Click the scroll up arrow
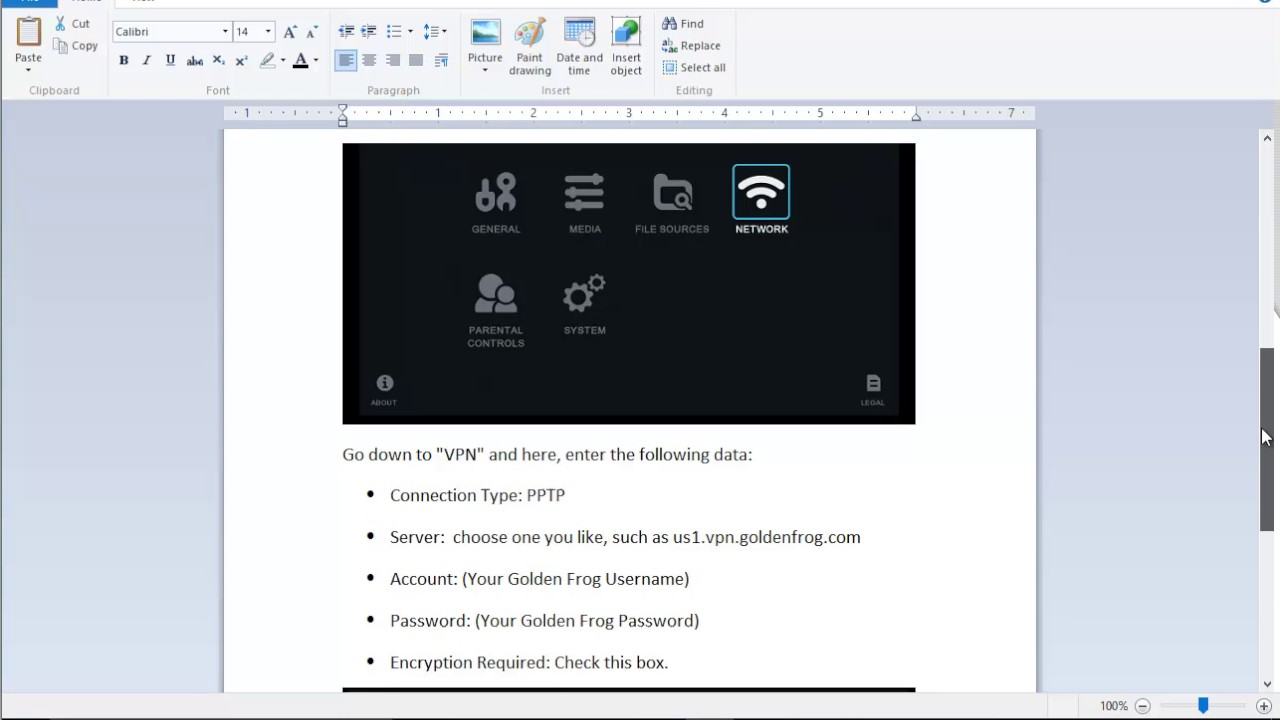Viewport: 1280px width, 720px height. tap(1267, 139)
